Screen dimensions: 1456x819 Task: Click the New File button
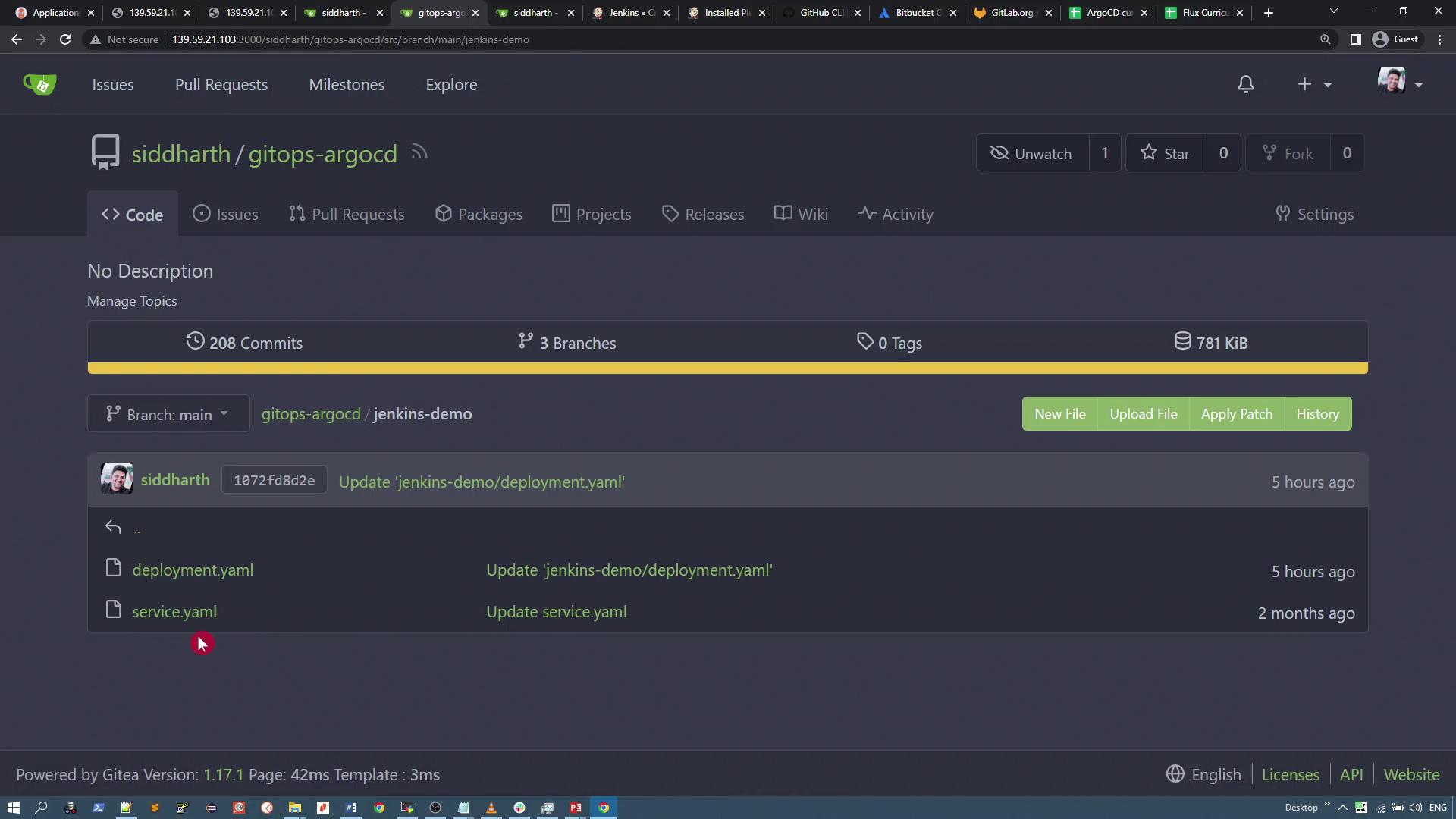coord(1059,414)
